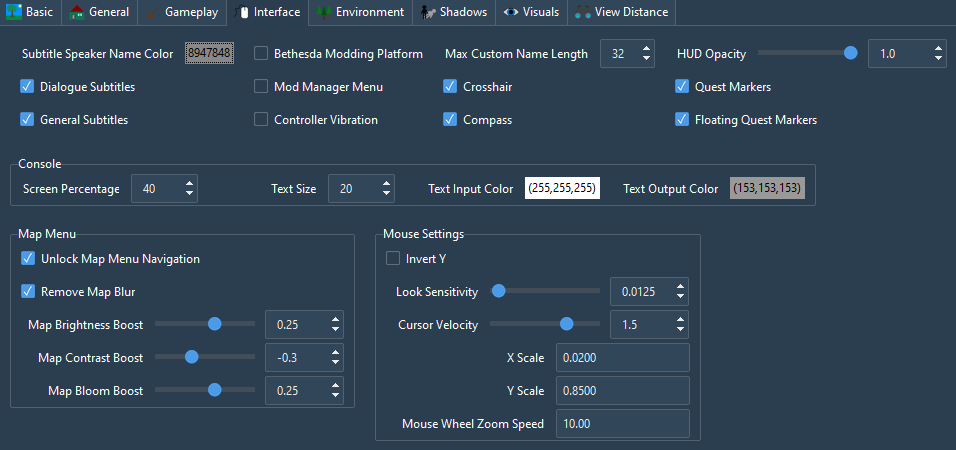
Task: Toggle Unlock Map Menu Navigation
Action: click(x=27, y=259)
